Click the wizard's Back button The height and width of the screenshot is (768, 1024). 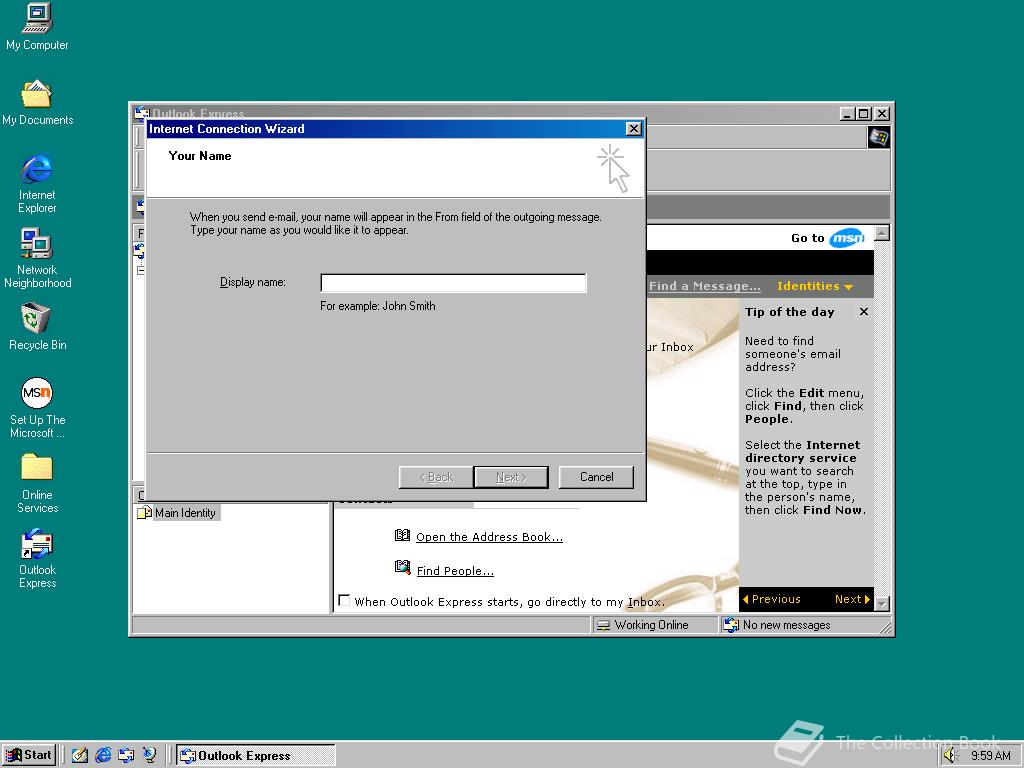click(436, 477)
